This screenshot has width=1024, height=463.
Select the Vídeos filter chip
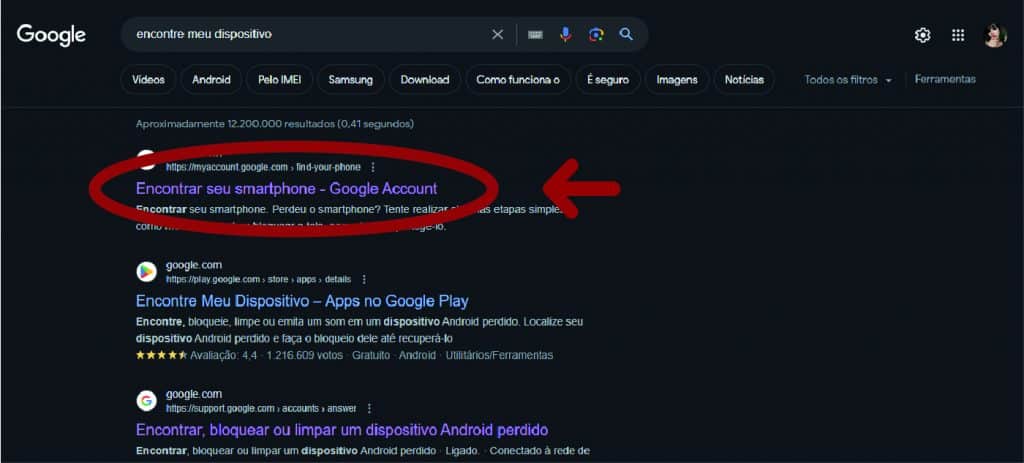tap(148, 80)
